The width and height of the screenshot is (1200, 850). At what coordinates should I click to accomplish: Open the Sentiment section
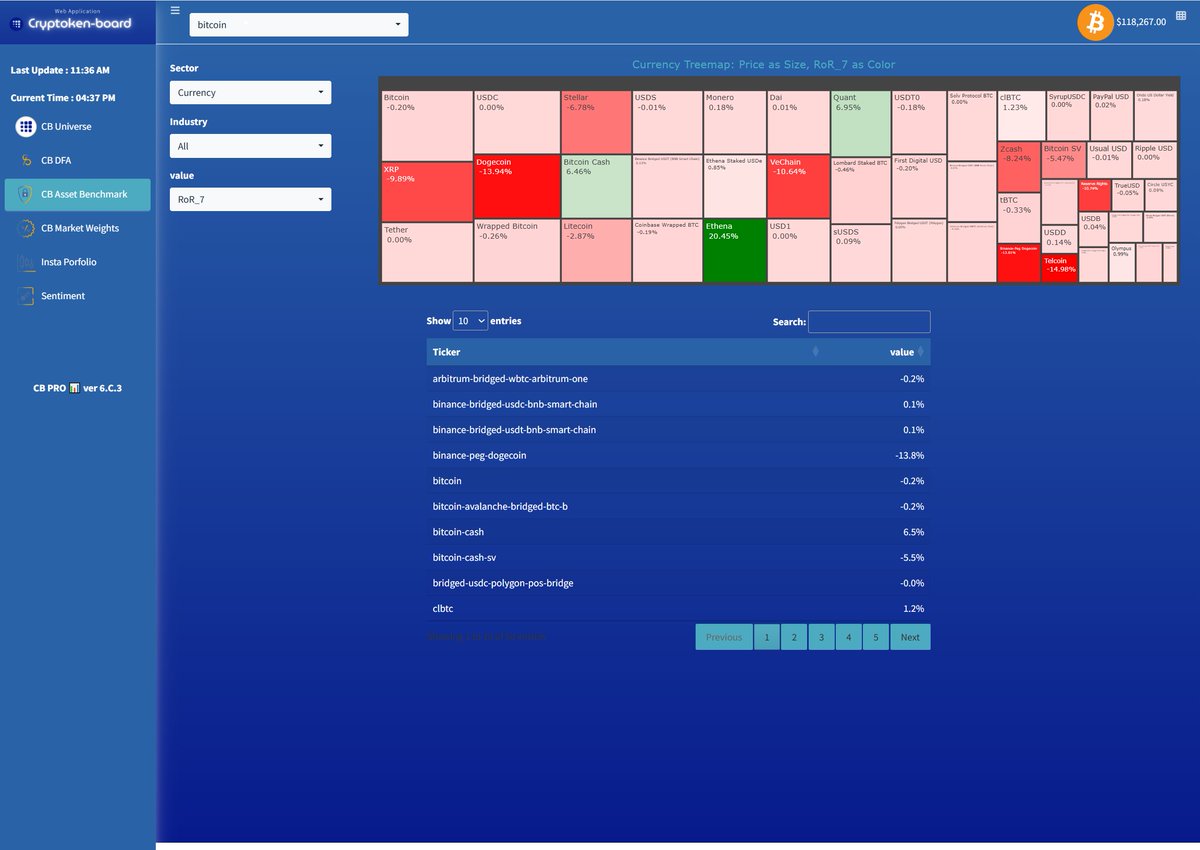(78, 296)
